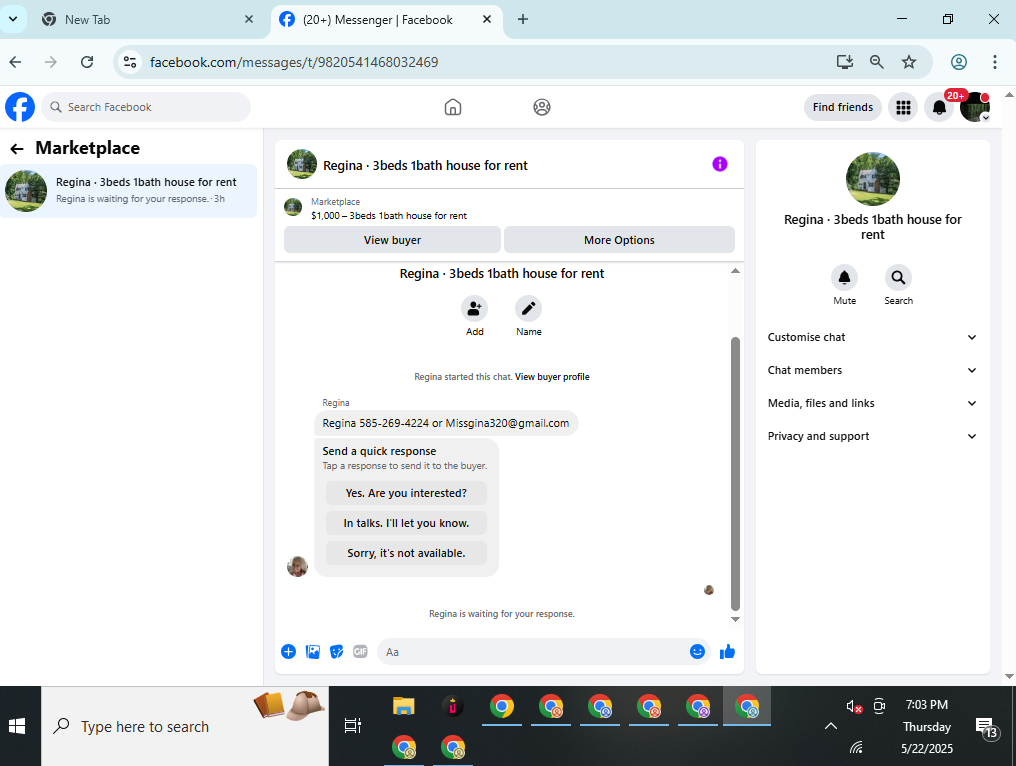Navigate back in browser history
This screenshot has height=766, width=1016.
[x=16, y=62]
